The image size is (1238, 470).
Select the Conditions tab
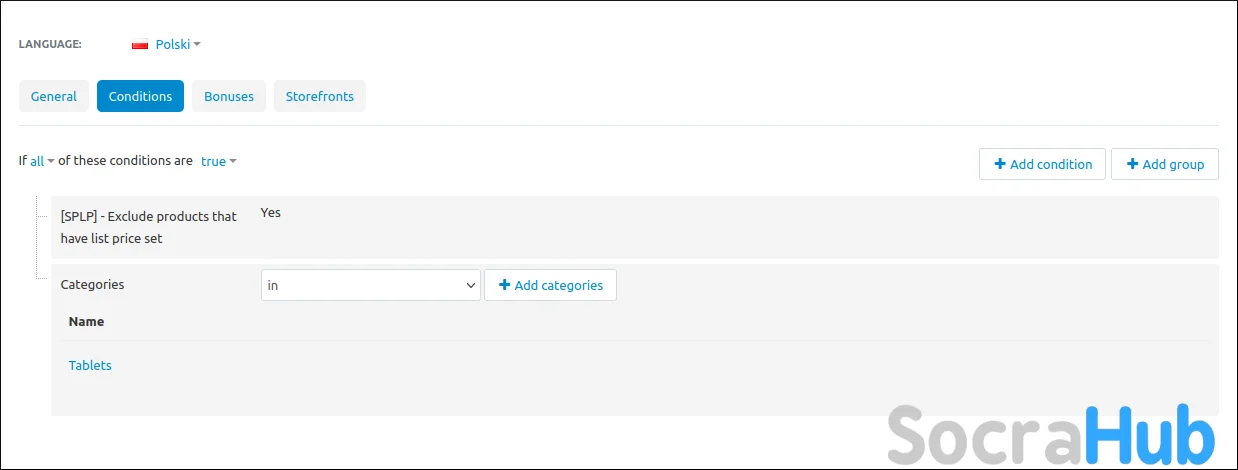140,96
